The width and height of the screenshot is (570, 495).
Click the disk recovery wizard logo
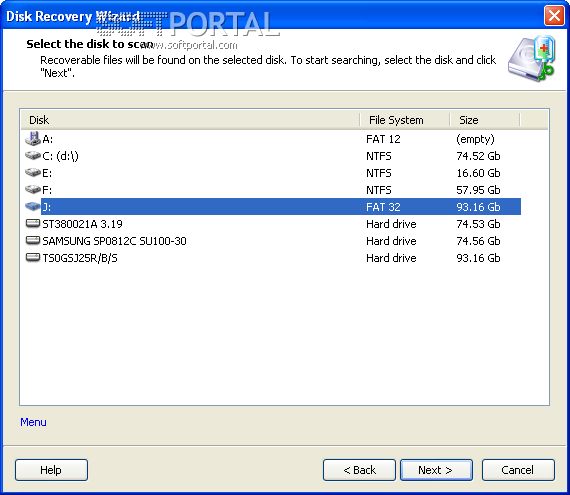pos(531,58)
